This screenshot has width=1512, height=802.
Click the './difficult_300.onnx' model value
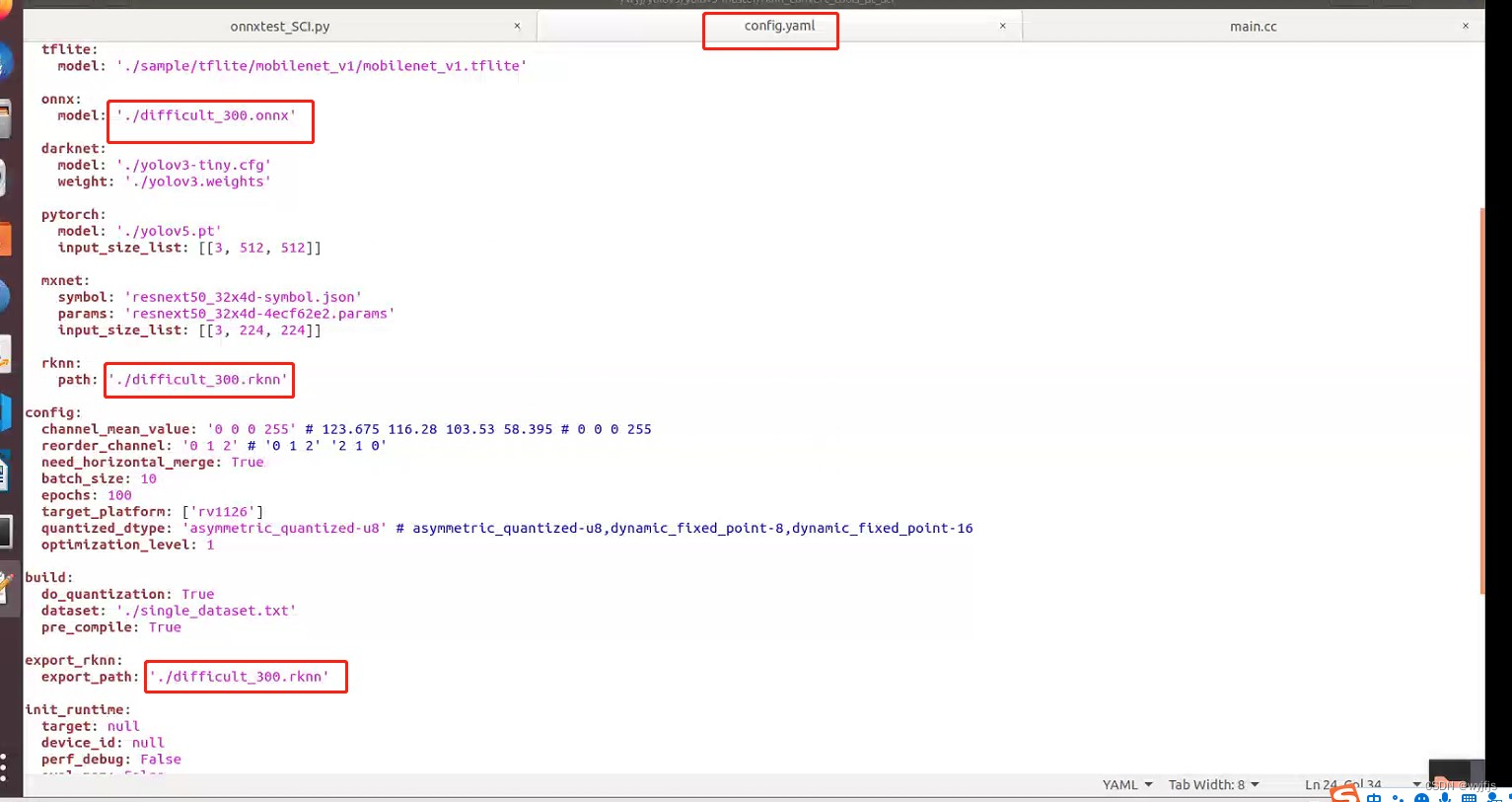pyautogui.click(x=206, y=115)
